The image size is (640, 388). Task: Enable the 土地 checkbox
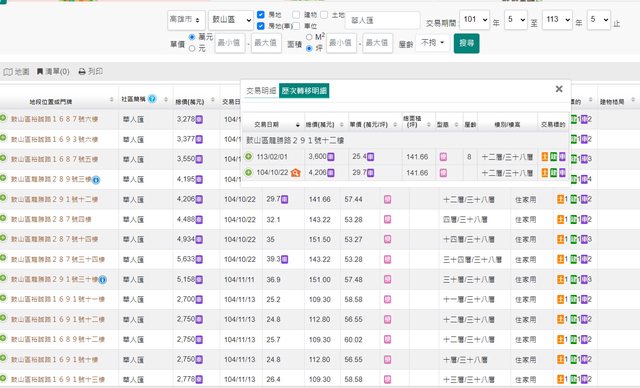point(324,15)
